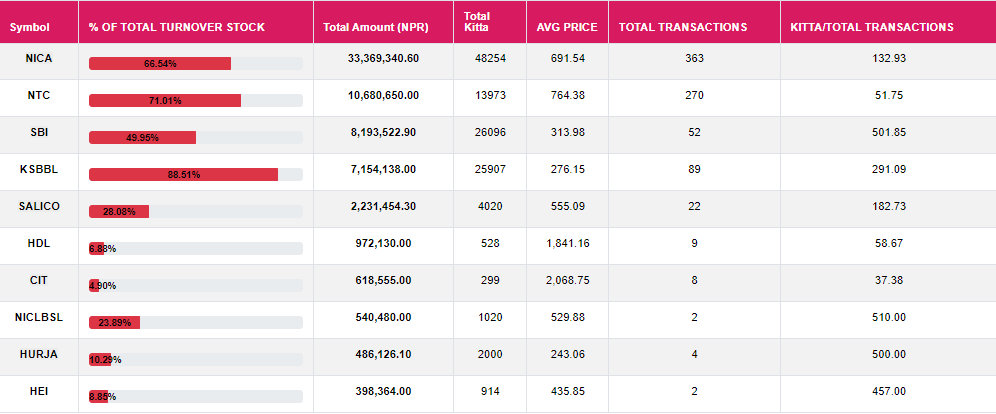This screenshot has height=414, width=996.
Task: Click total amount 398,364.00
Action: click(383, 391)
